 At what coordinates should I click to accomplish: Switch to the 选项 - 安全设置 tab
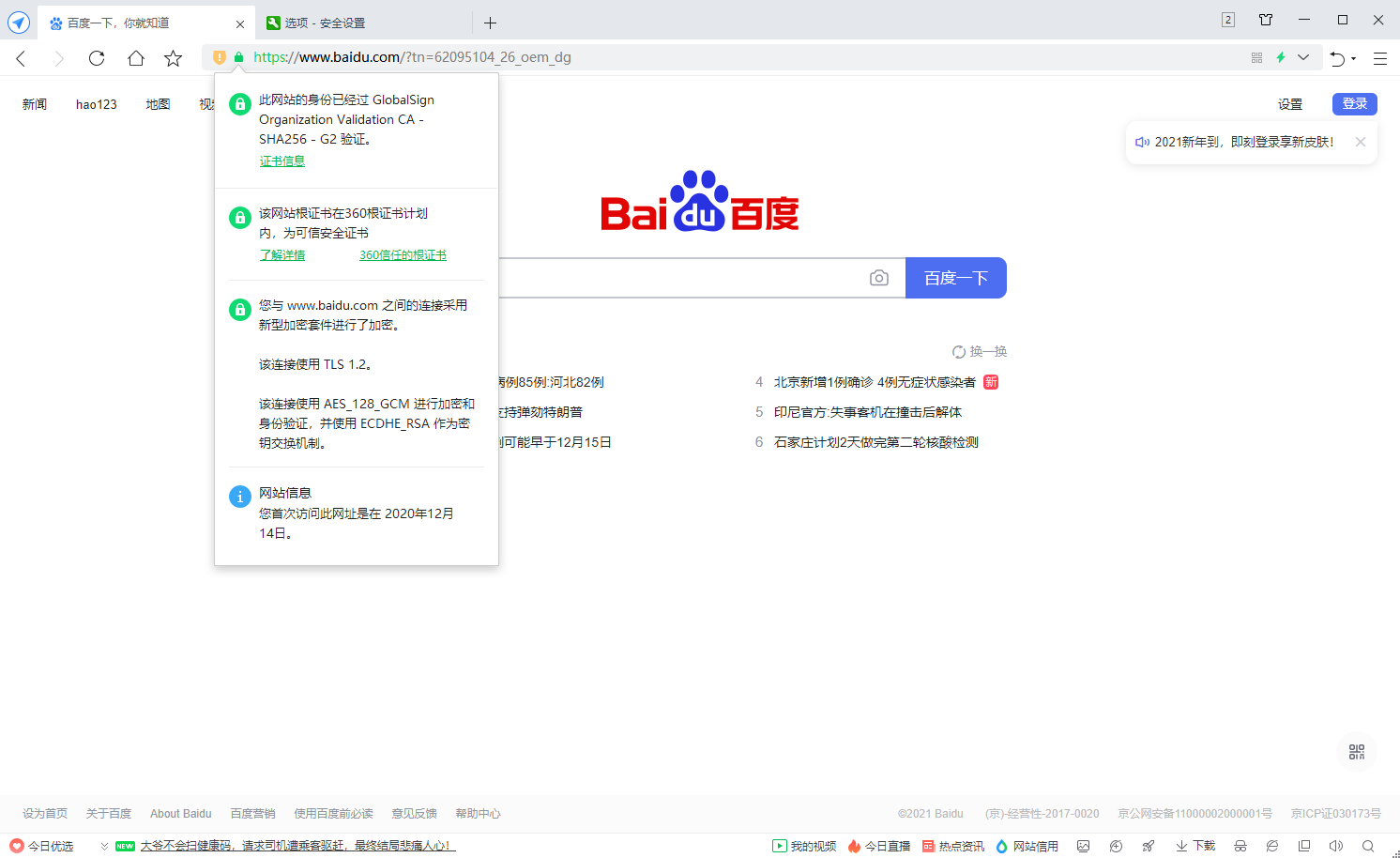pyautogui.click(x=364, y=23)
